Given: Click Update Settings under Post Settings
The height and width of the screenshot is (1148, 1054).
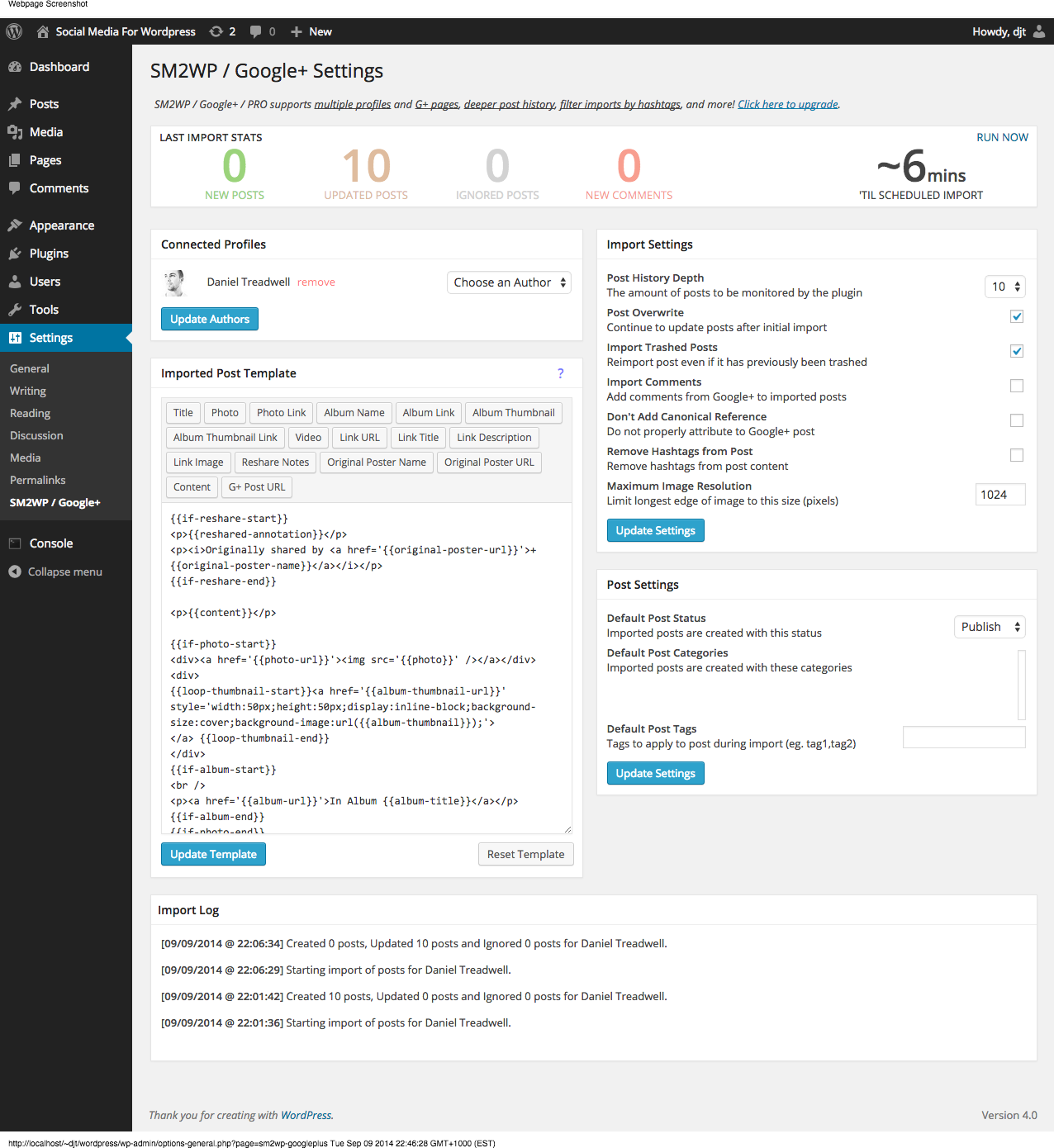Looking at the screenshot, I should [x=656, y=773].
